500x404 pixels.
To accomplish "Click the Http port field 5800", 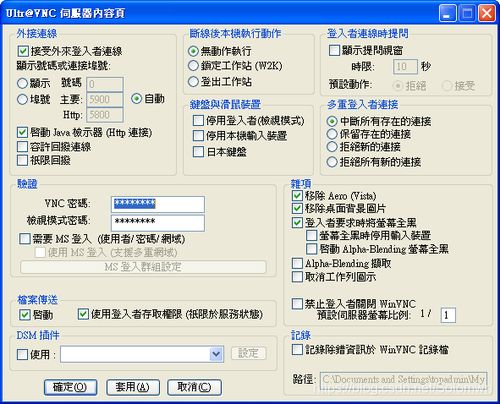I will tap(105, 115).
